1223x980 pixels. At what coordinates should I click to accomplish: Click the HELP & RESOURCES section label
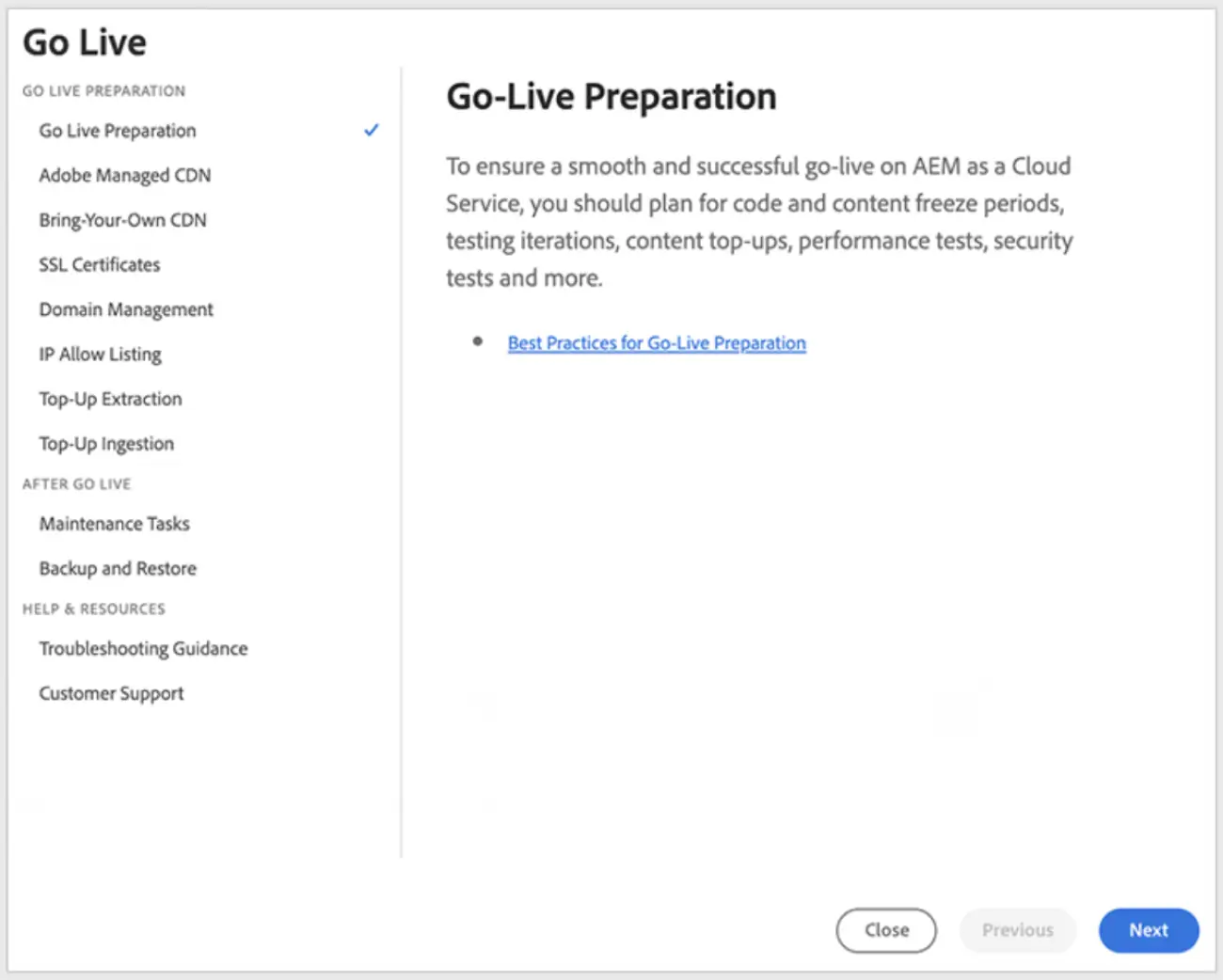pyautogui.click(x=94, y=609)
